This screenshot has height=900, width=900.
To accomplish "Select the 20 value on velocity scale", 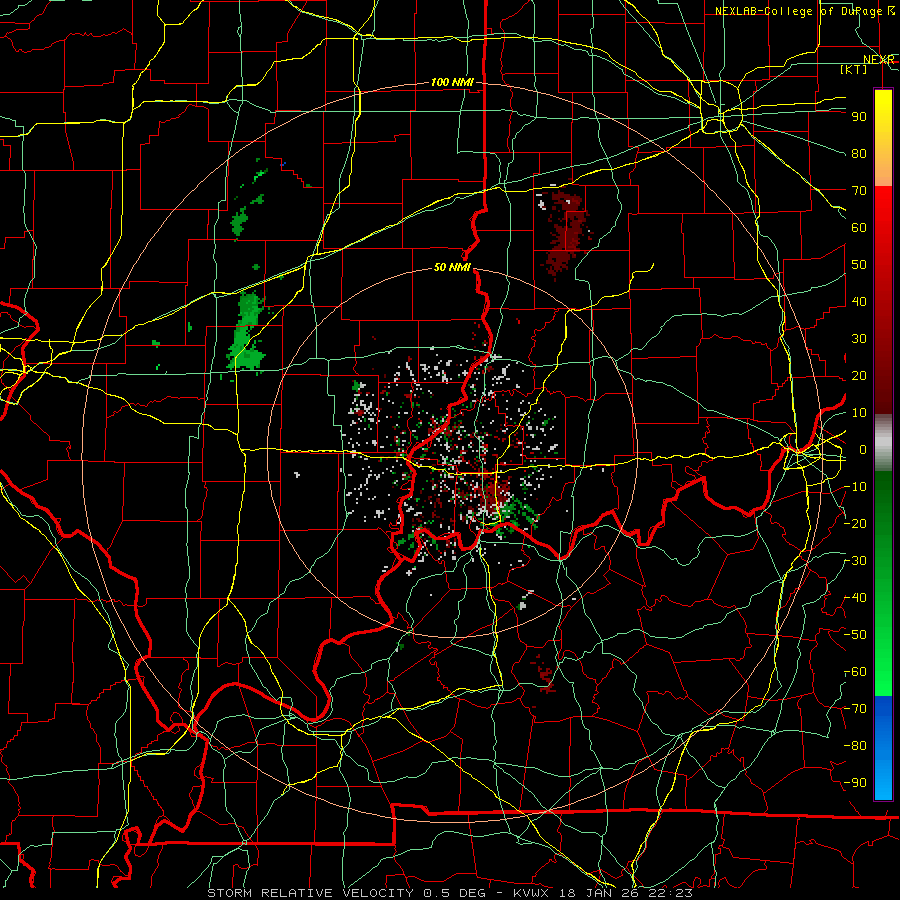I will click(x=859, y=375).
